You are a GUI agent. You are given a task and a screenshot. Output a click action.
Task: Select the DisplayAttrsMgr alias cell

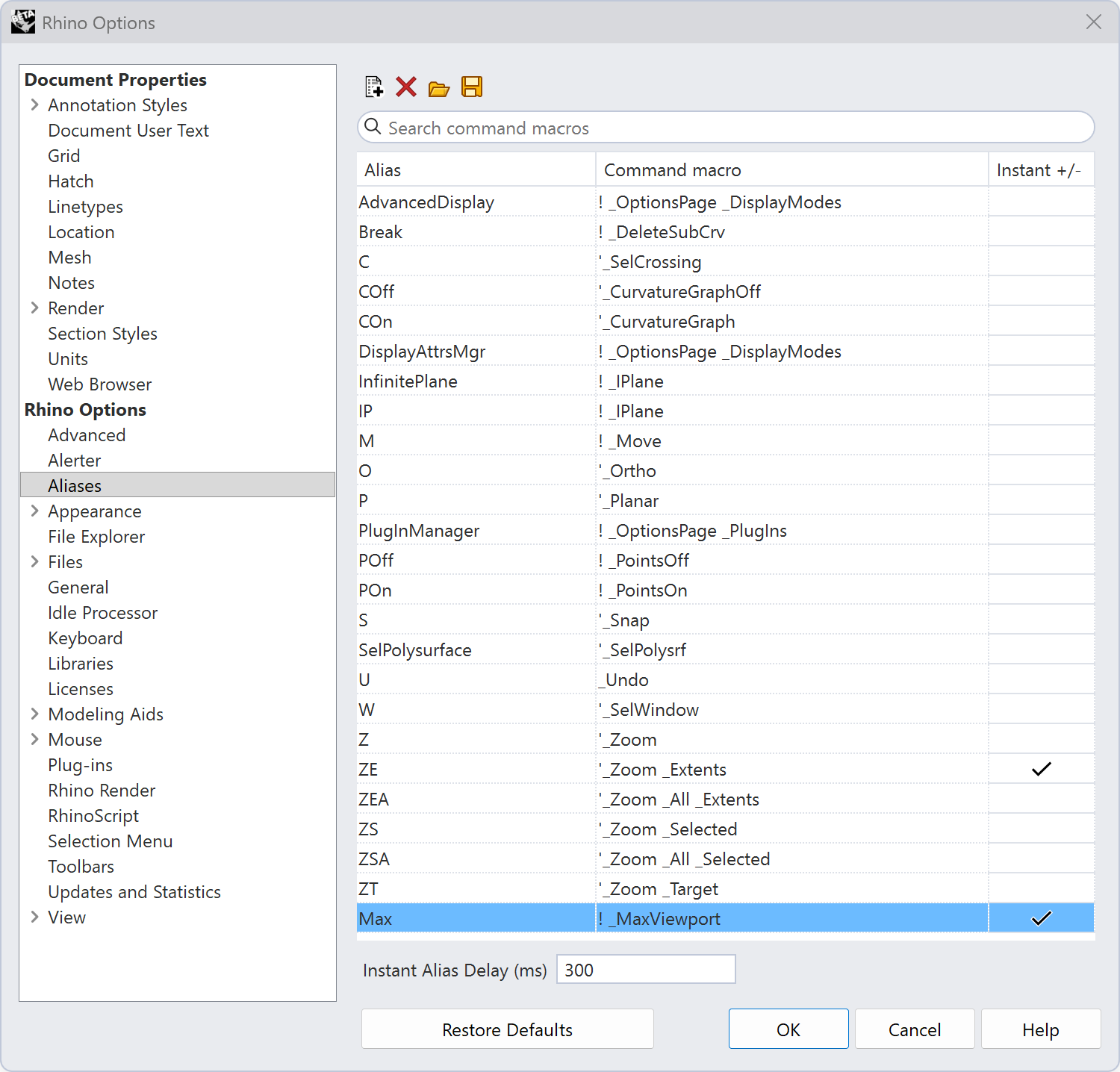tap(476, 351)
